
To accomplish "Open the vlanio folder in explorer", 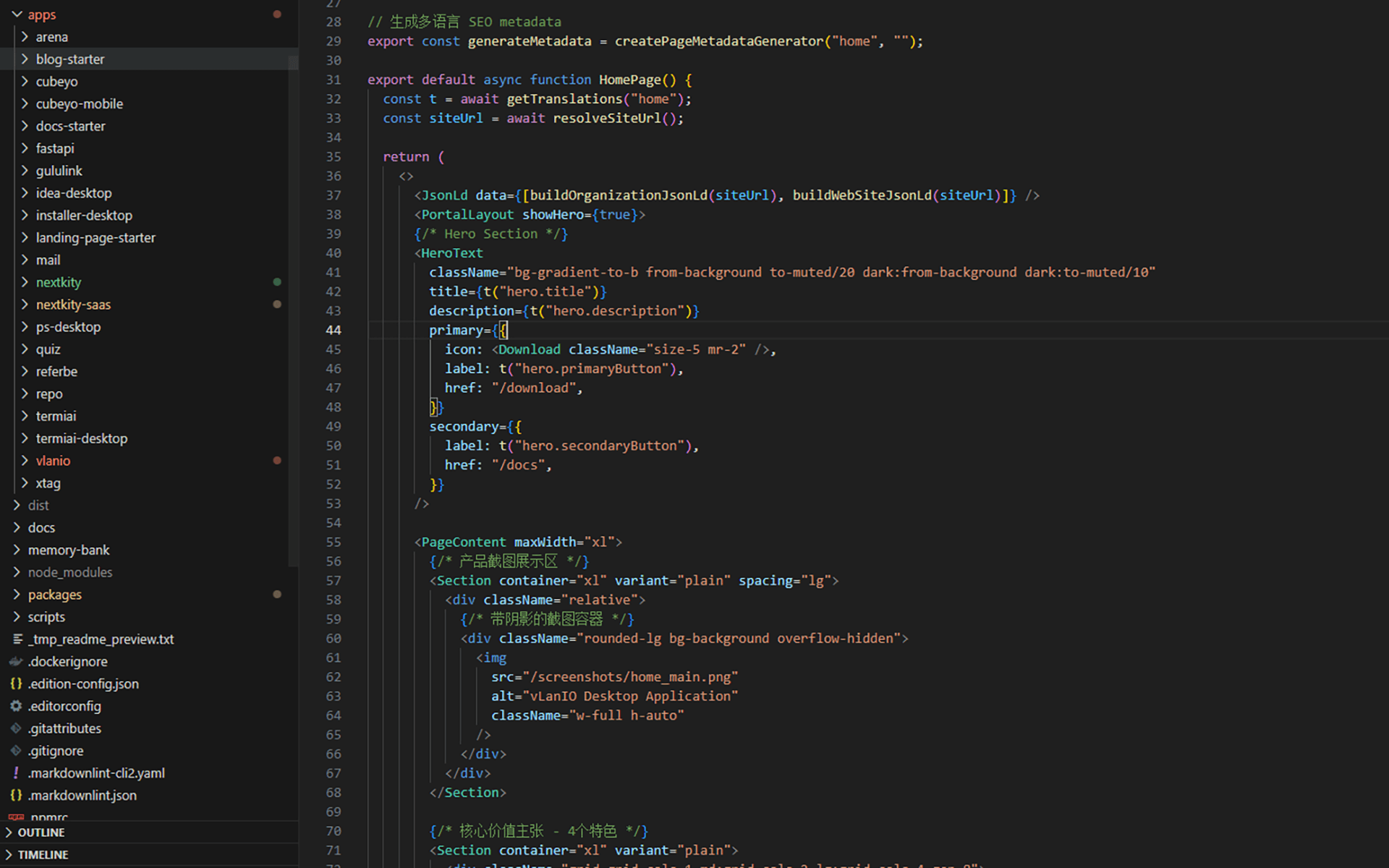I will point(53,461).
